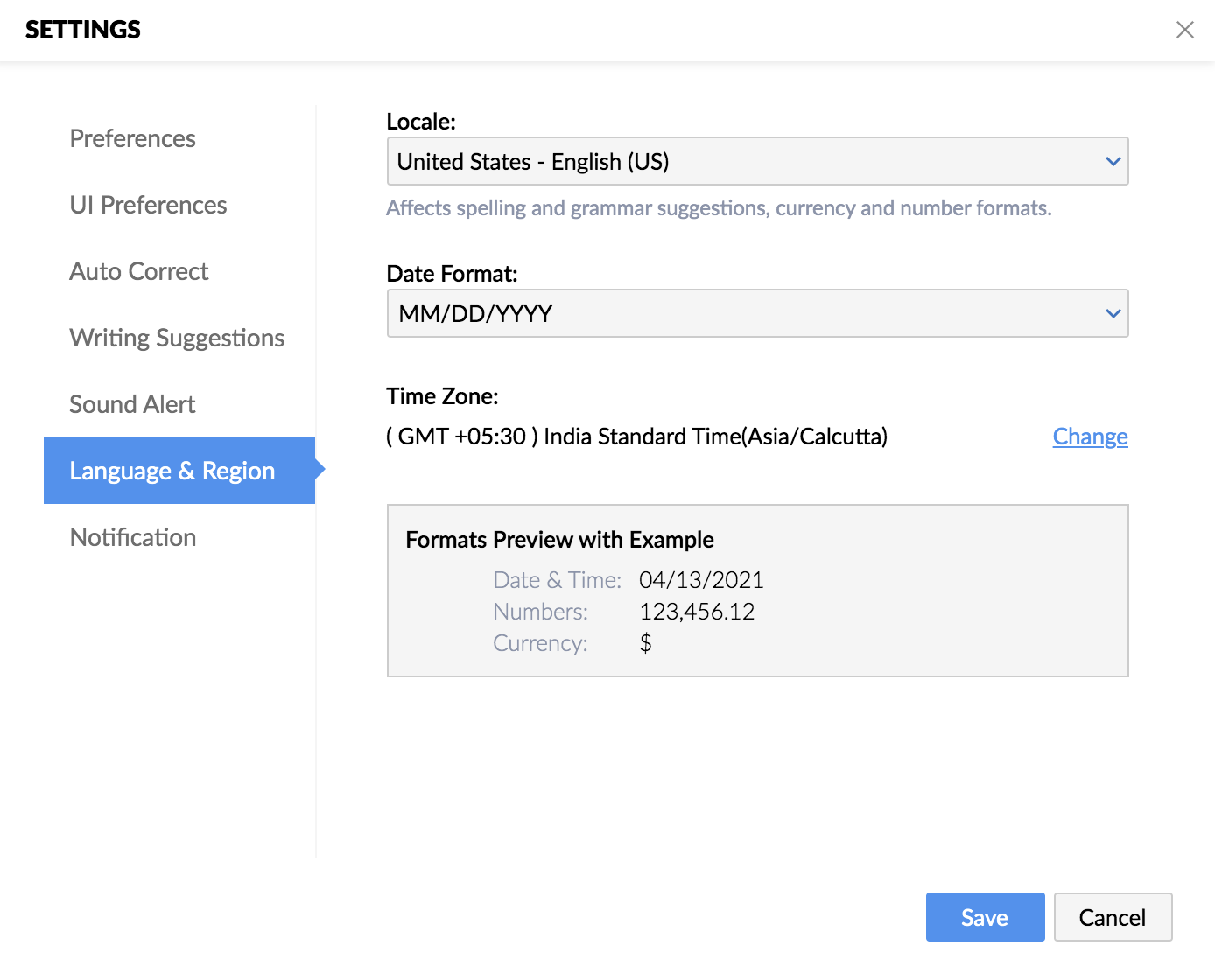Click the India Standard Time zone text
1215x980 pixels.
click(x=636, y=437)
